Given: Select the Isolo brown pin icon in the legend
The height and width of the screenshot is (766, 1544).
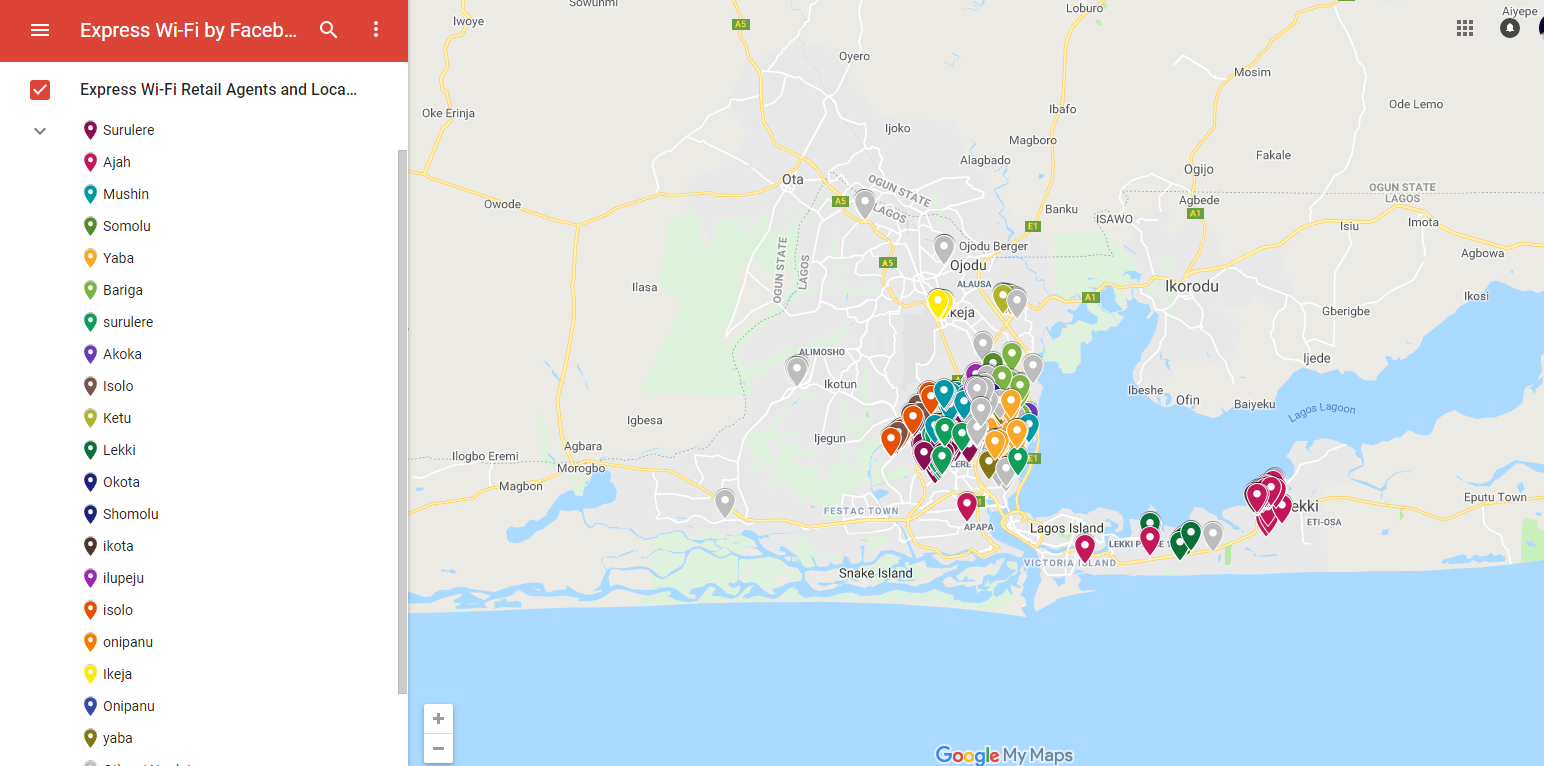Looking at the screenshot, I should 90,386.
